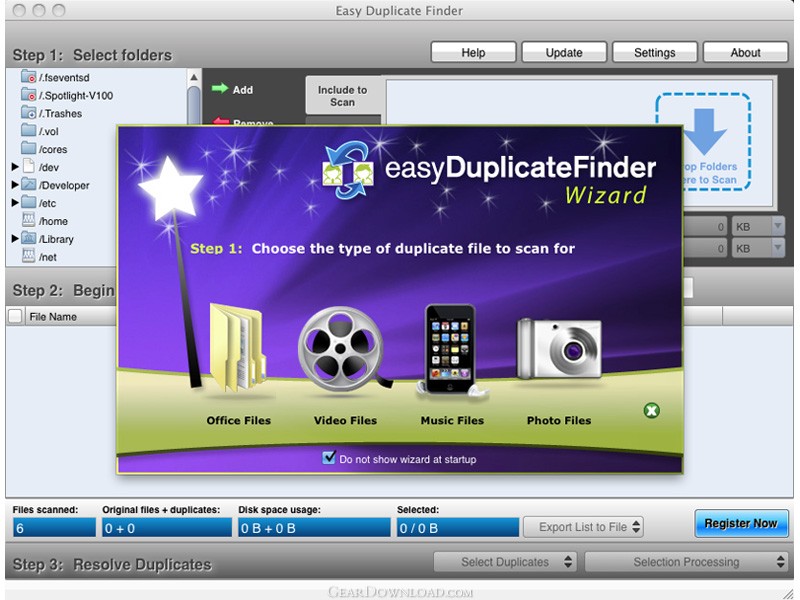Expand the /Developer folder
Image resolution: width=800 pixels, height=600 pixels.
point(15,184)
